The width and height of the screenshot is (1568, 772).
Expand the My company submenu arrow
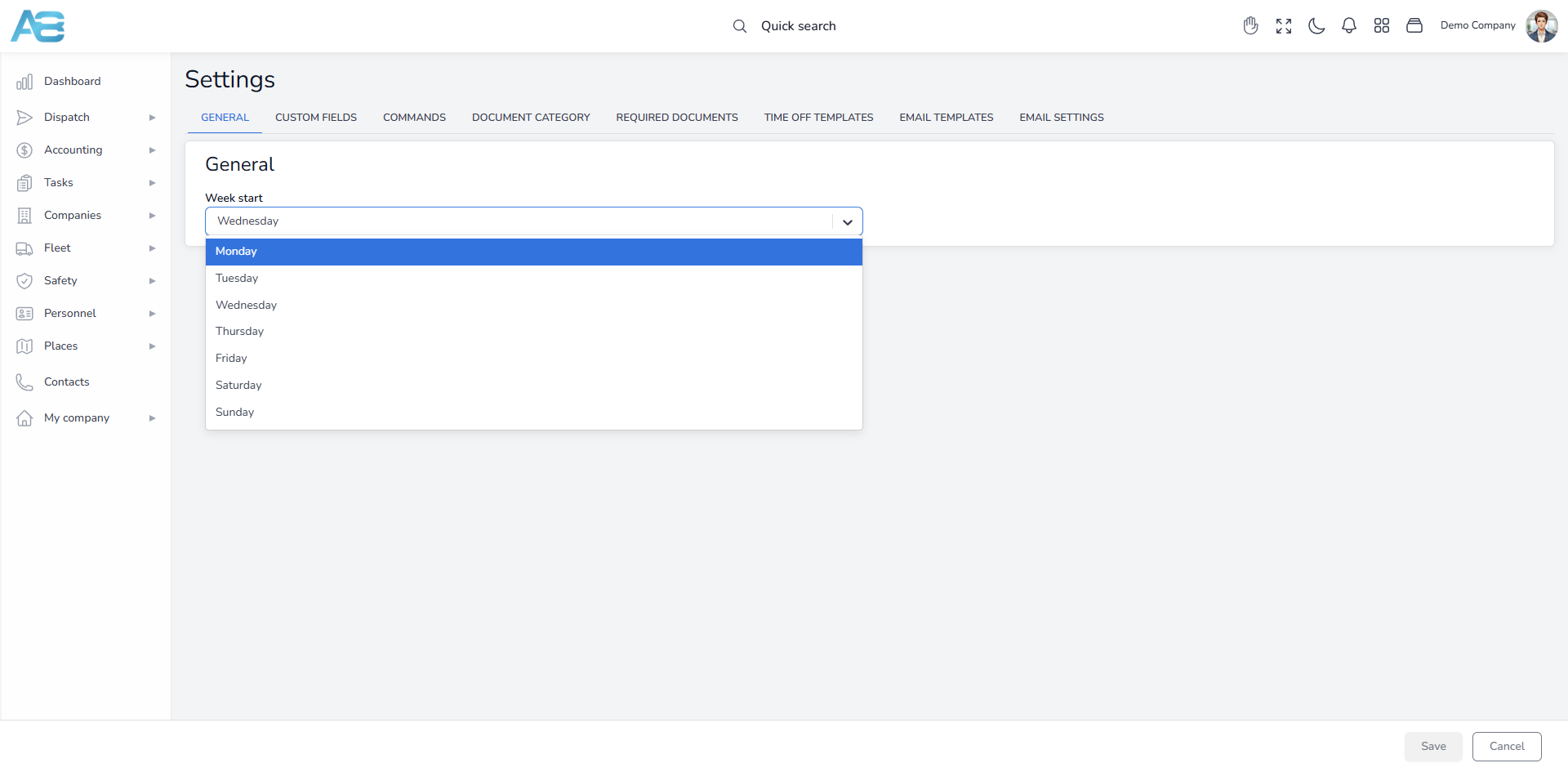pos(152,418)
